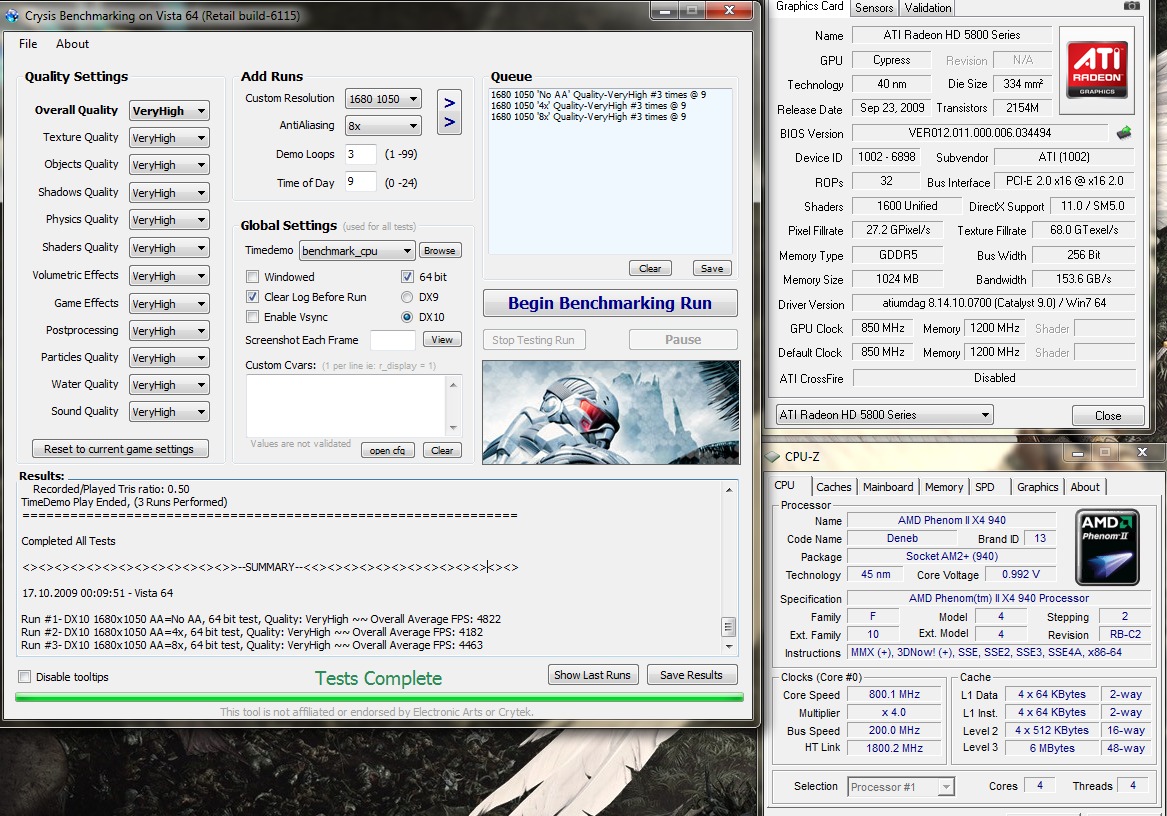
Task: Select the DX9 radio button
Action: point(407,297)
